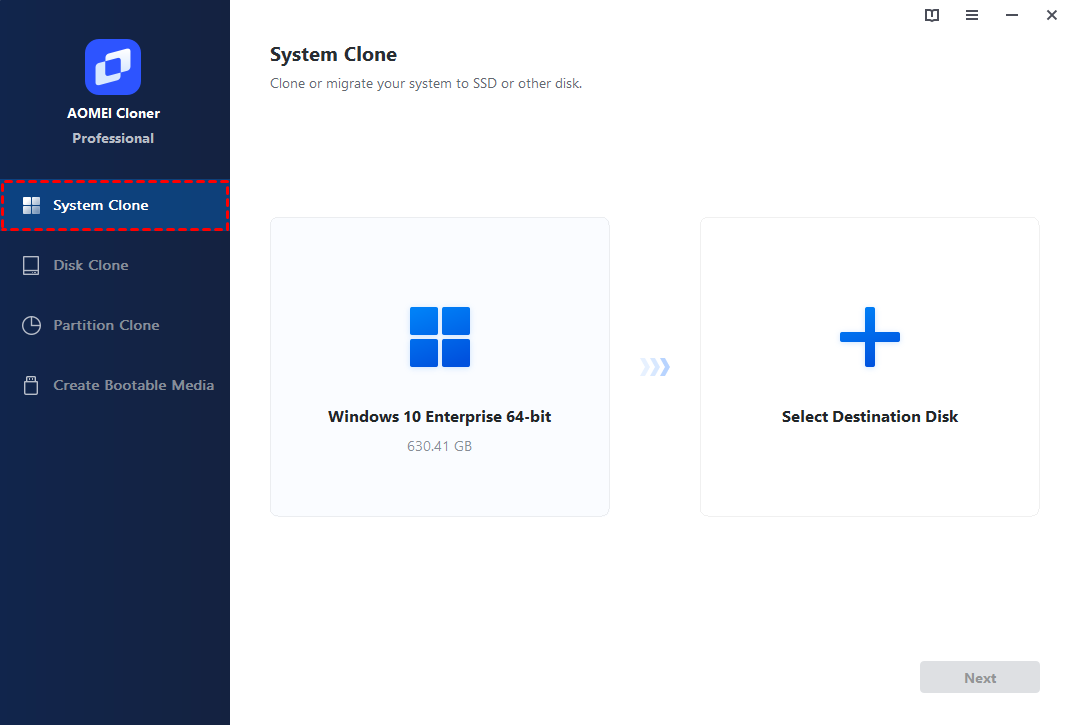Click the Disk Clone drive icon
1076x725 pixels.
coord(31,265)
